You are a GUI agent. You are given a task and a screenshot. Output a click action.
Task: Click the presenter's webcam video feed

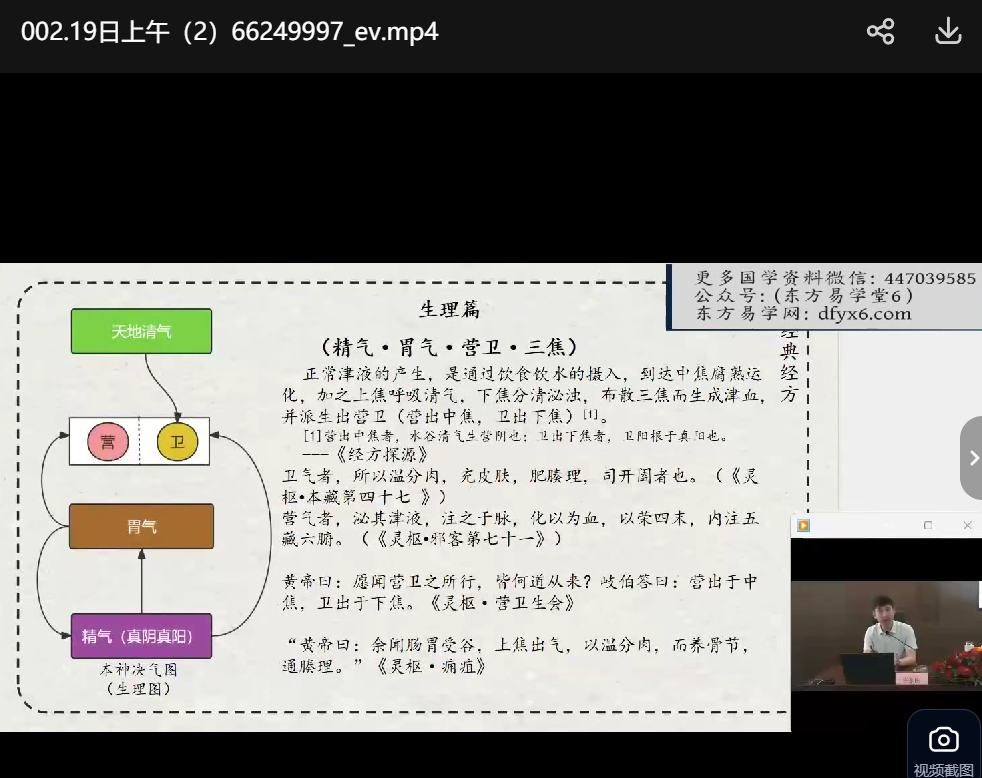click(x=885, y=635)
